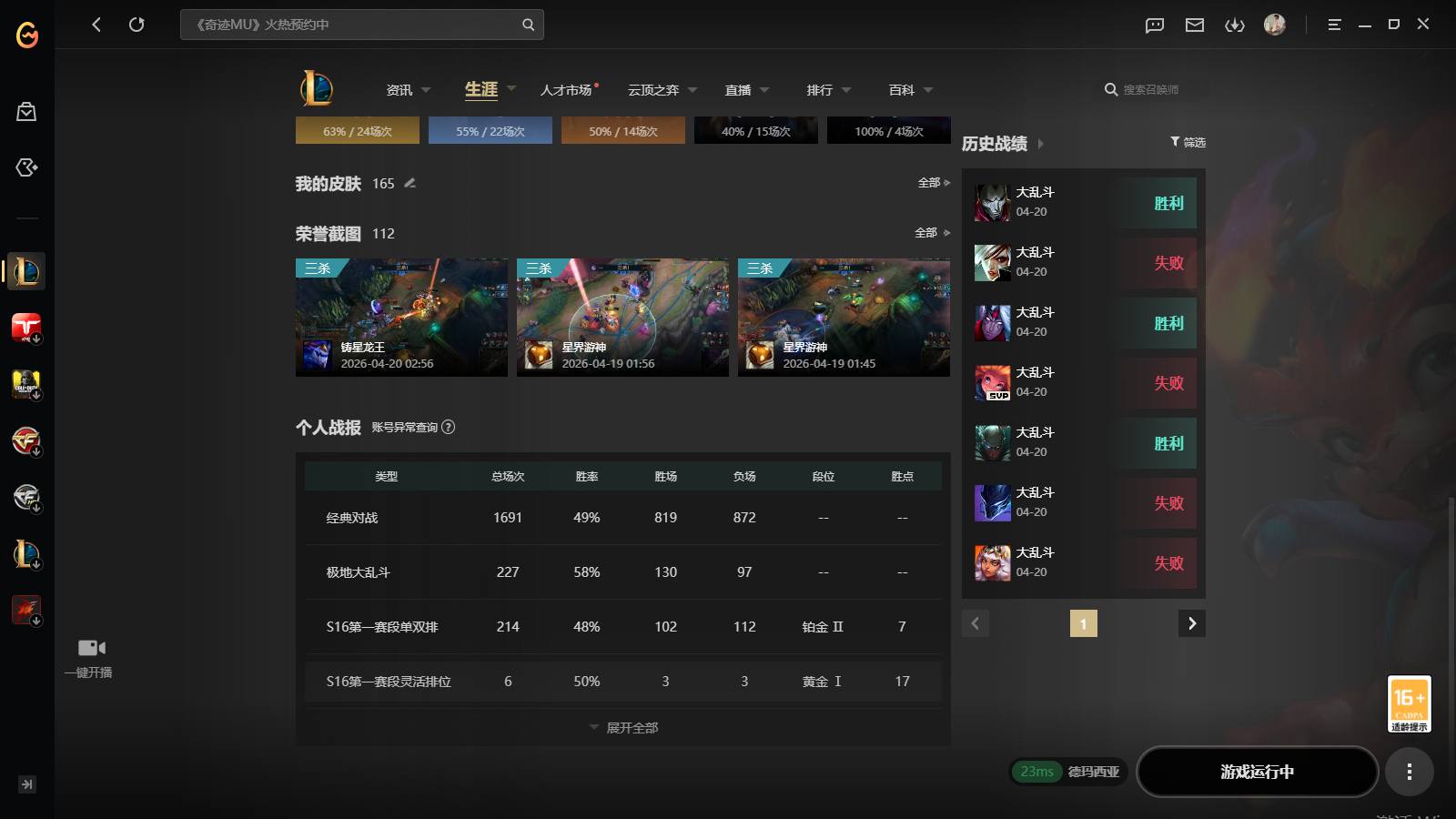Expand the 百科 dropdown

pyautogui.click(x=928, y=90)
